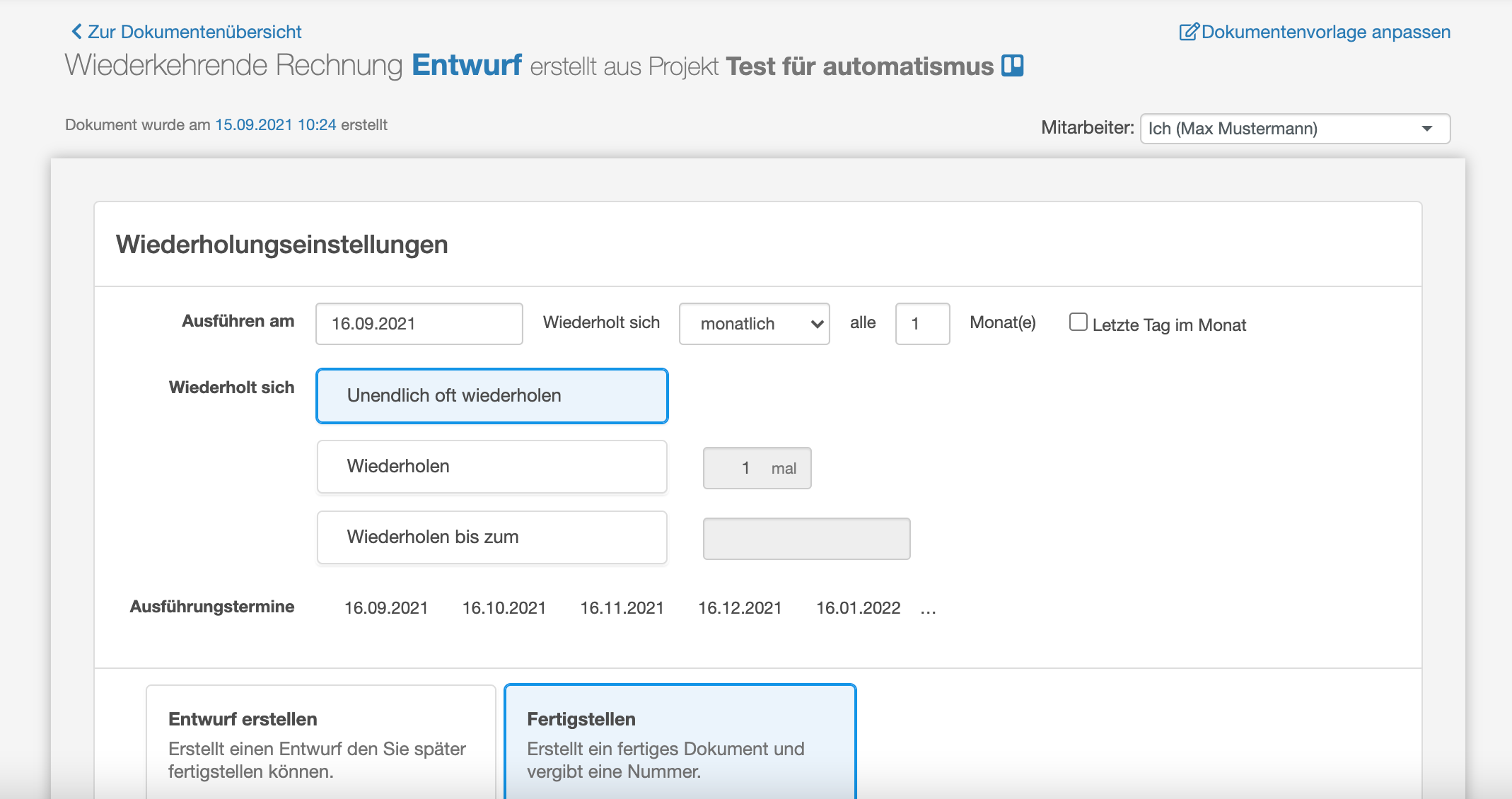Screen dimensions: 1512x799
Task: Click the alle months number field
Action: point(922,324)
